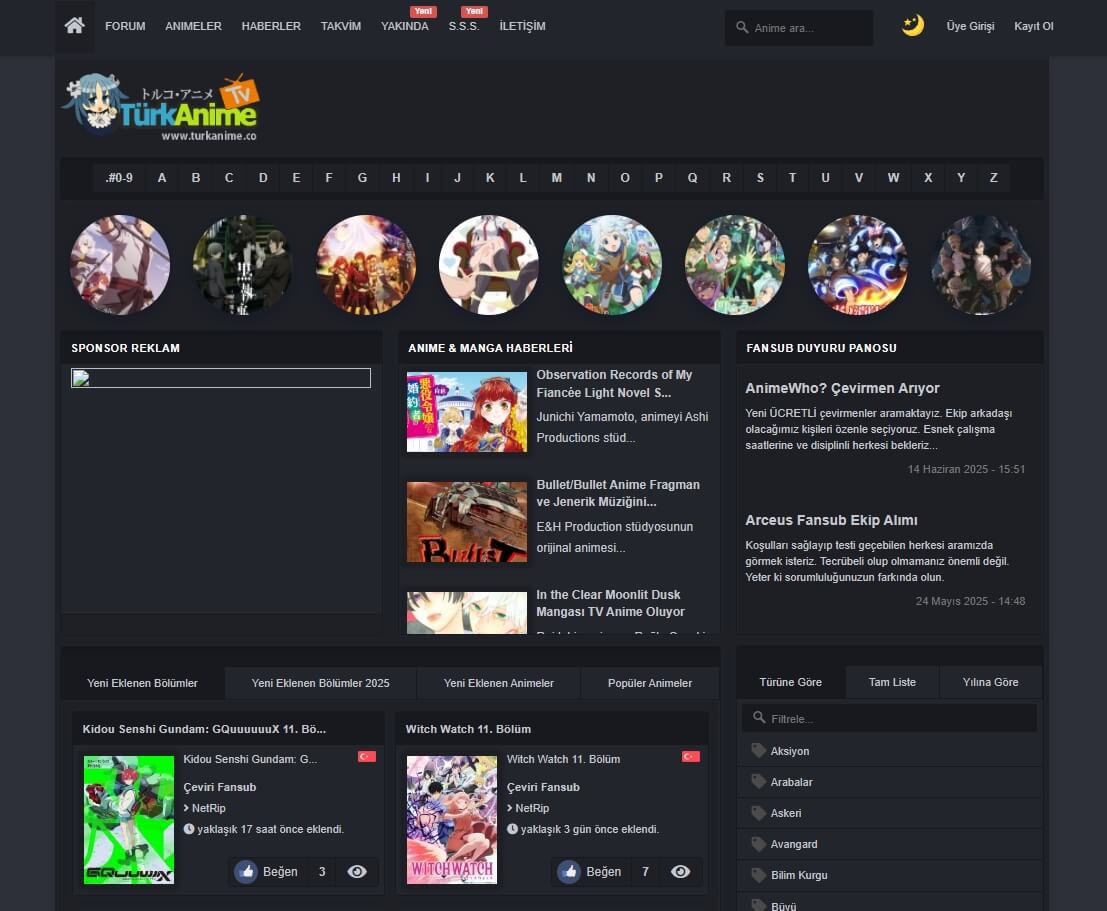Screen dimensions: 1107x911
Task: Open AnimeWho? Çevirmen Arıyor announcement
Action: tap(842, 388)
